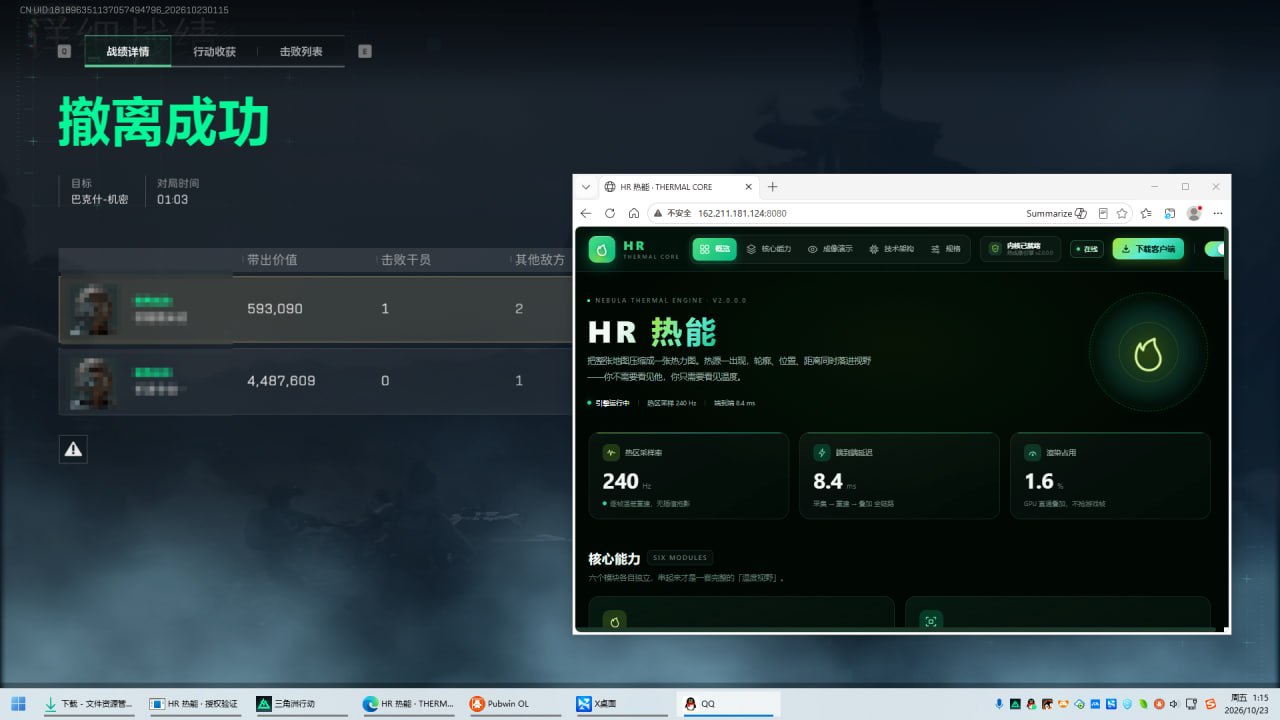Click the E key hint in game
This screenshot has width=1280, height=720.
click(x=364, y=51)
